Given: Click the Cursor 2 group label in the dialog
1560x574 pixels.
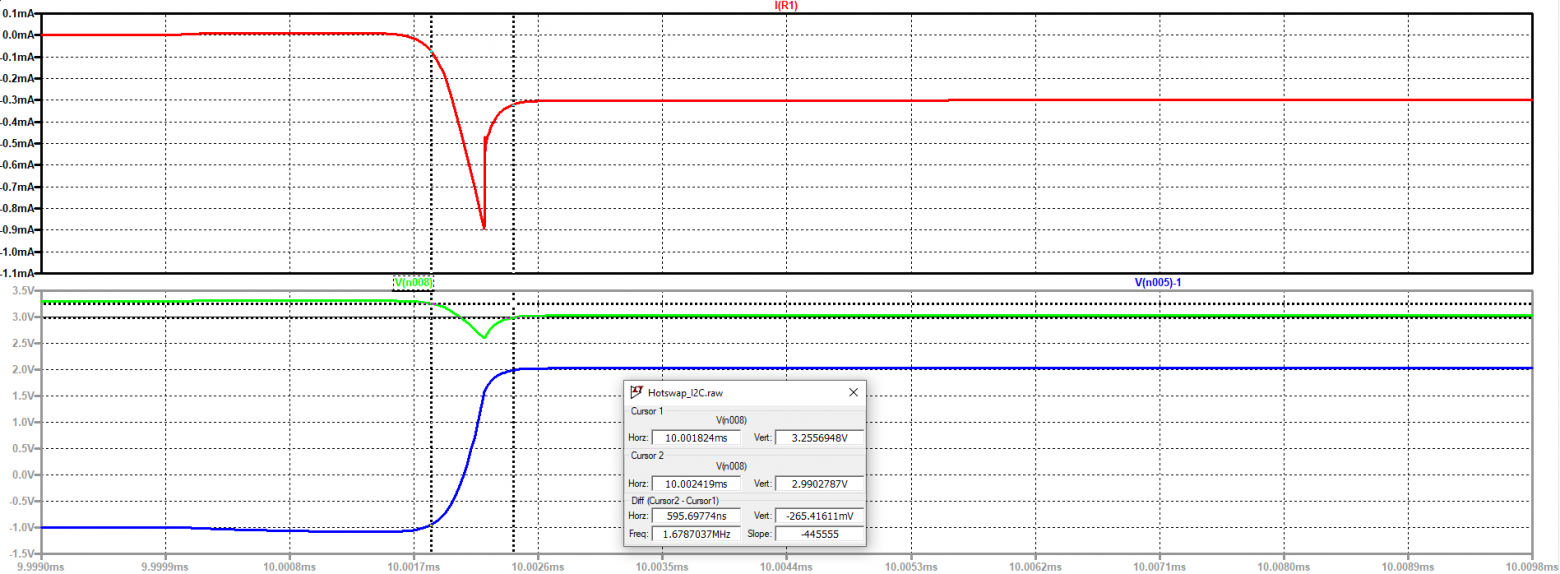Looking at the screenshot, I should pyautogui.click(x=647, y=455).
